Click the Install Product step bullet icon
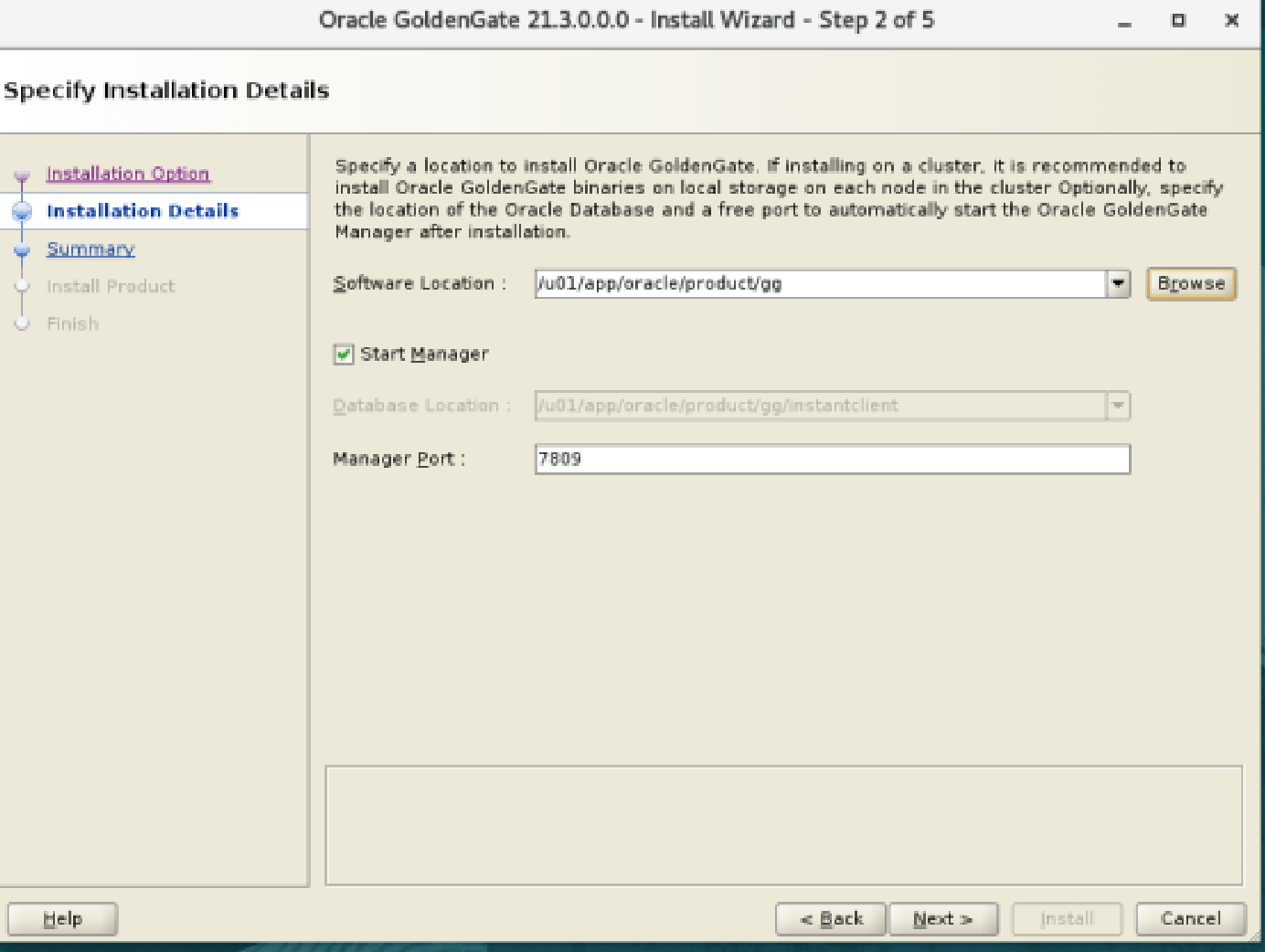 pos(22,287)
